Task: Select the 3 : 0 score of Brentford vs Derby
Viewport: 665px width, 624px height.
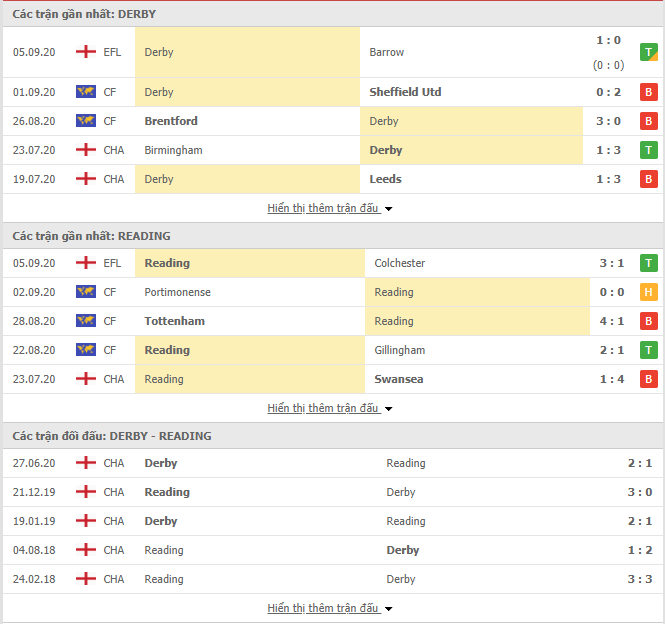Action: [608, 121]
